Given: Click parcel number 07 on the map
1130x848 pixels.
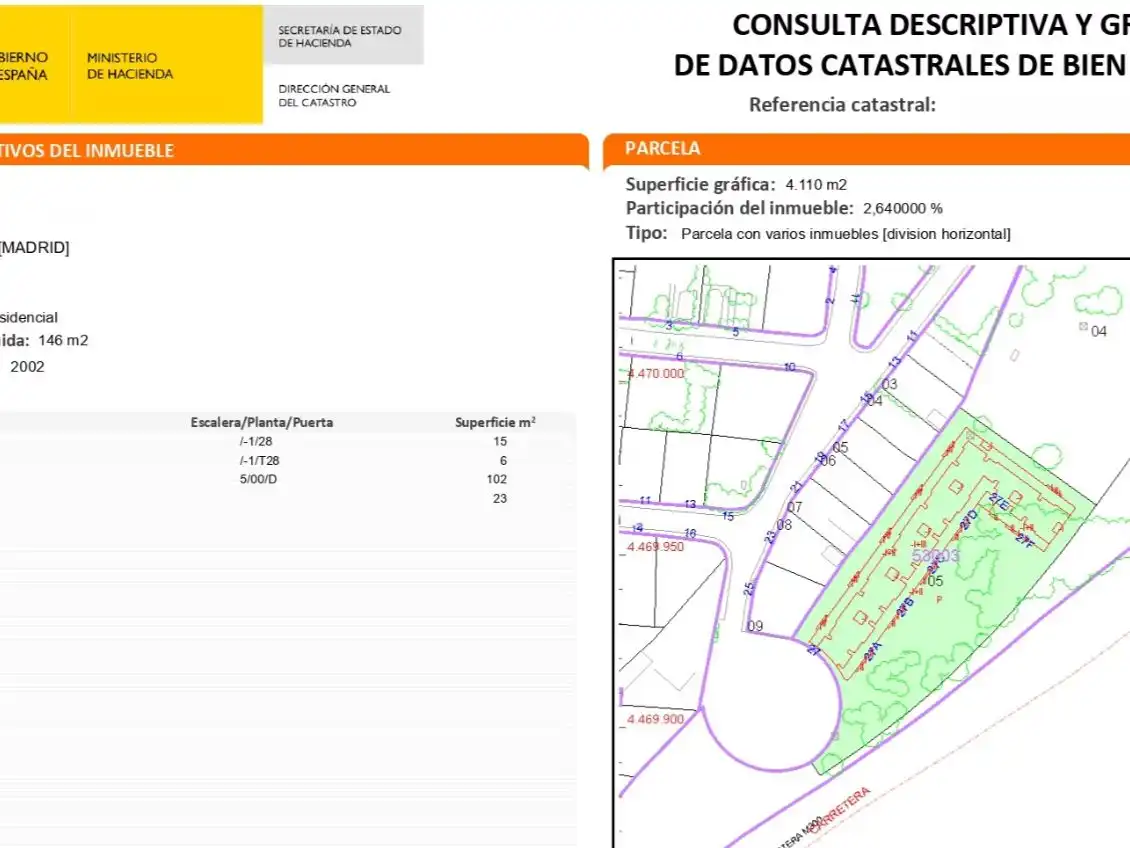Looking at the screenshot, I should [x=794, y=507].
